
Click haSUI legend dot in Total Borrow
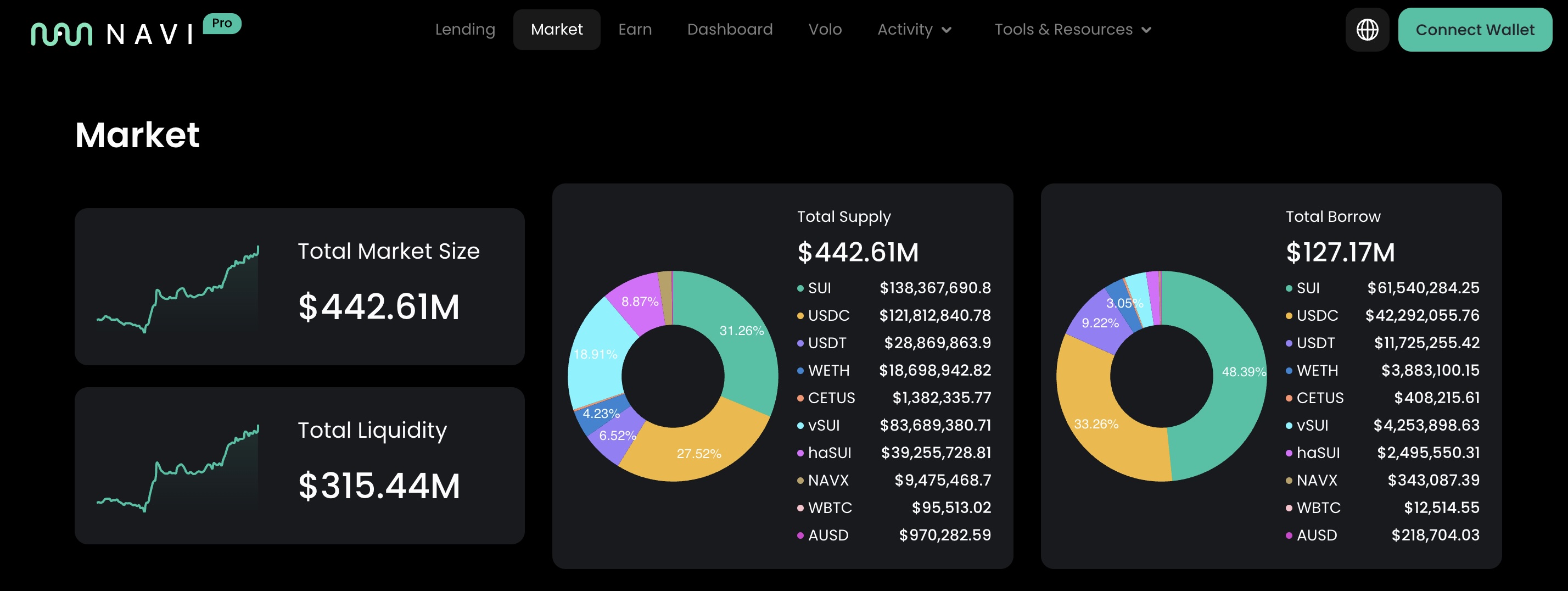pos(1289,454)
